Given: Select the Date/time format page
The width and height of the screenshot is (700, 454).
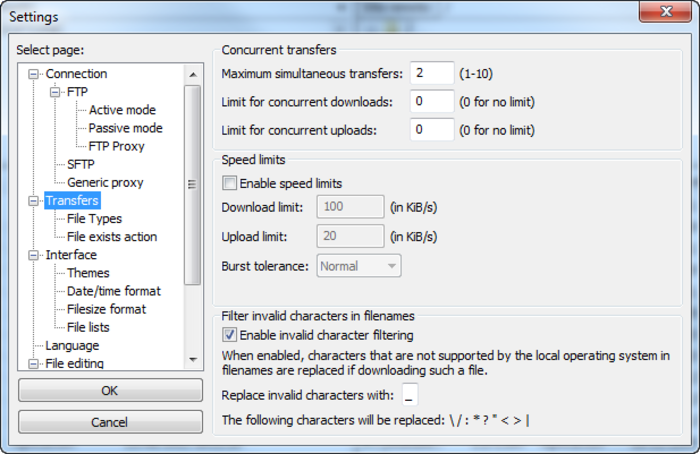Looking at the screenshot, I should click(x=113, y=291).
